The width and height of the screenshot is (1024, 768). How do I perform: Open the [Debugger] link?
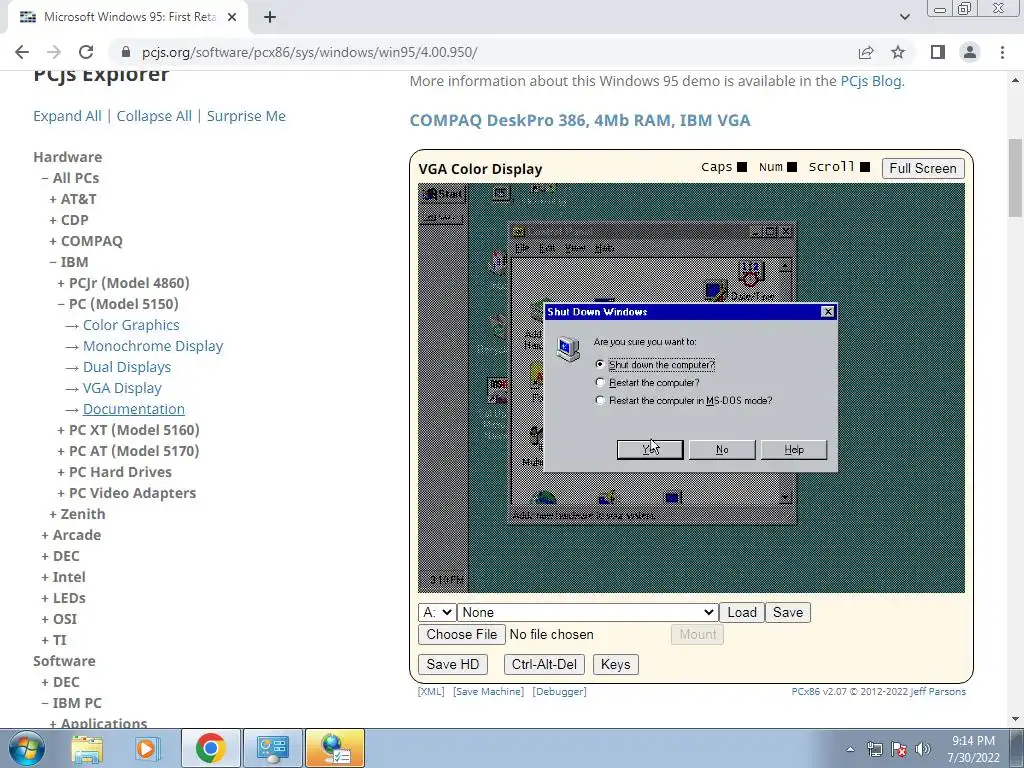pyautogui.click(x=560, y=691)
